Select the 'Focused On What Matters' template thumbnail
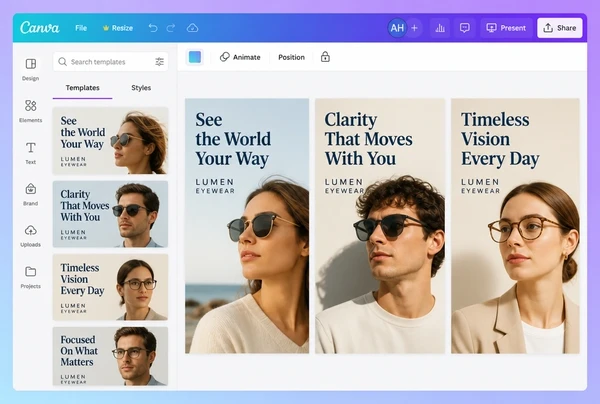Screen dimensions: 600x404 click(110, 356)
